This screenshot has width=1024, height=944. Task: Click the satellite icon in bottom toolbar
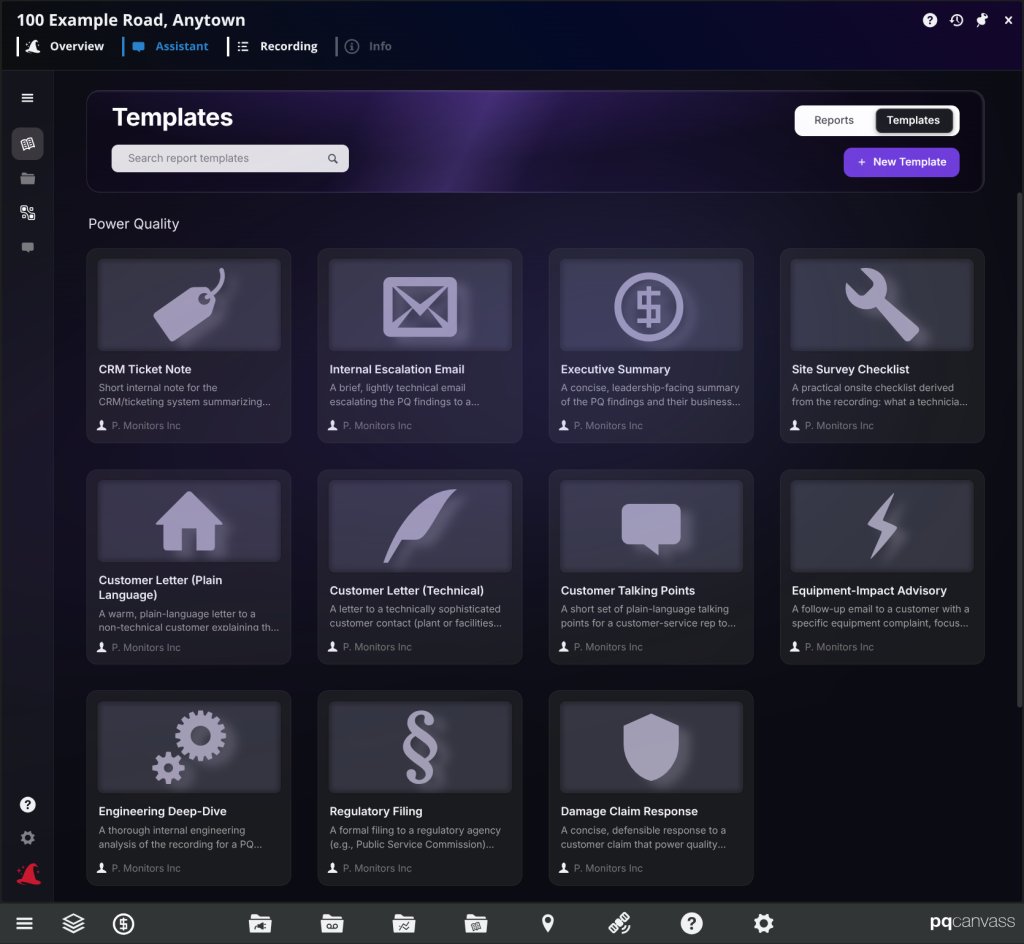(619, 923)
